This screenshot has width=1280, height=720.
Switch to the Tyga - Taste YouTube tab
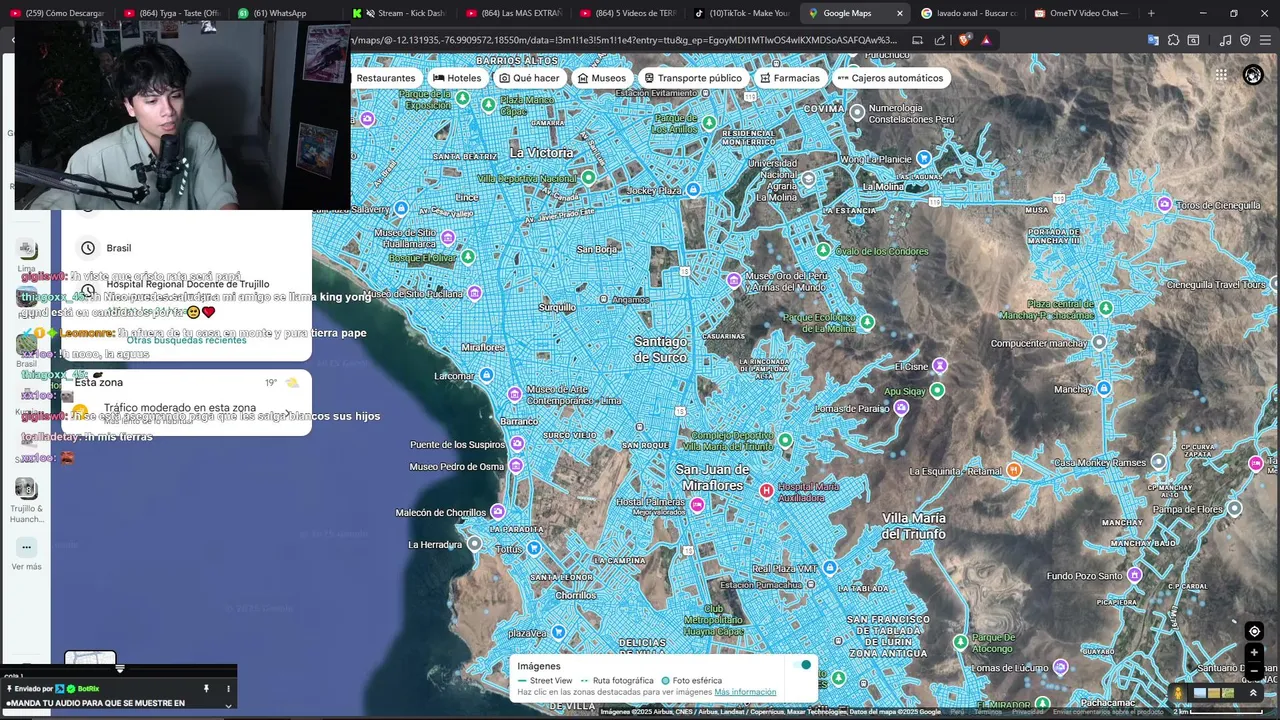pos(172,13)
